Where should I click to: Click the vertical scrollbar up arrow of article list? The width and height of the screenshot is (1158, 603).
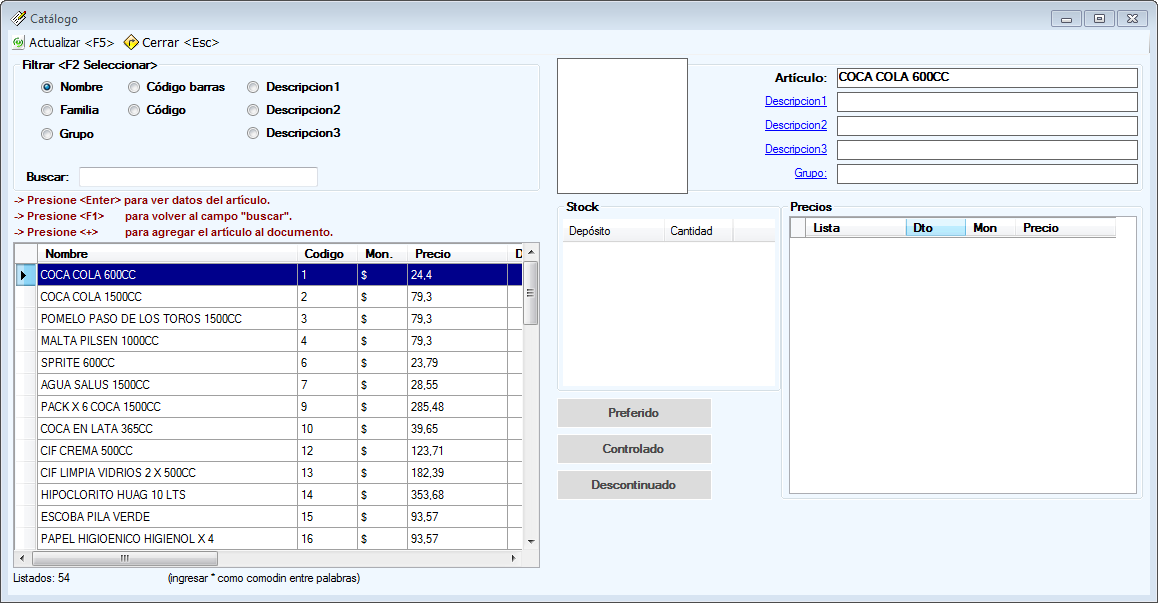(531, 253)
